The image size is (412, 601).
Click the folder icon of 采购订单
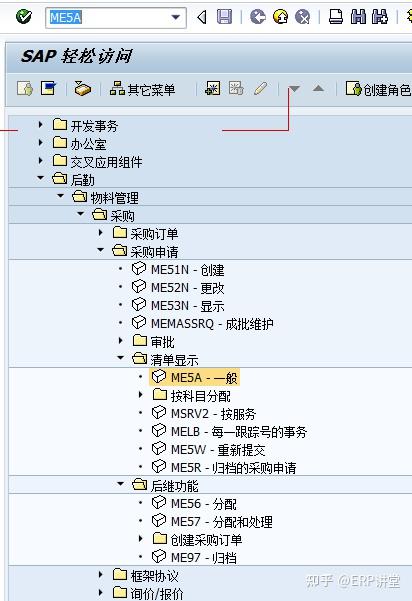[120, 232]
